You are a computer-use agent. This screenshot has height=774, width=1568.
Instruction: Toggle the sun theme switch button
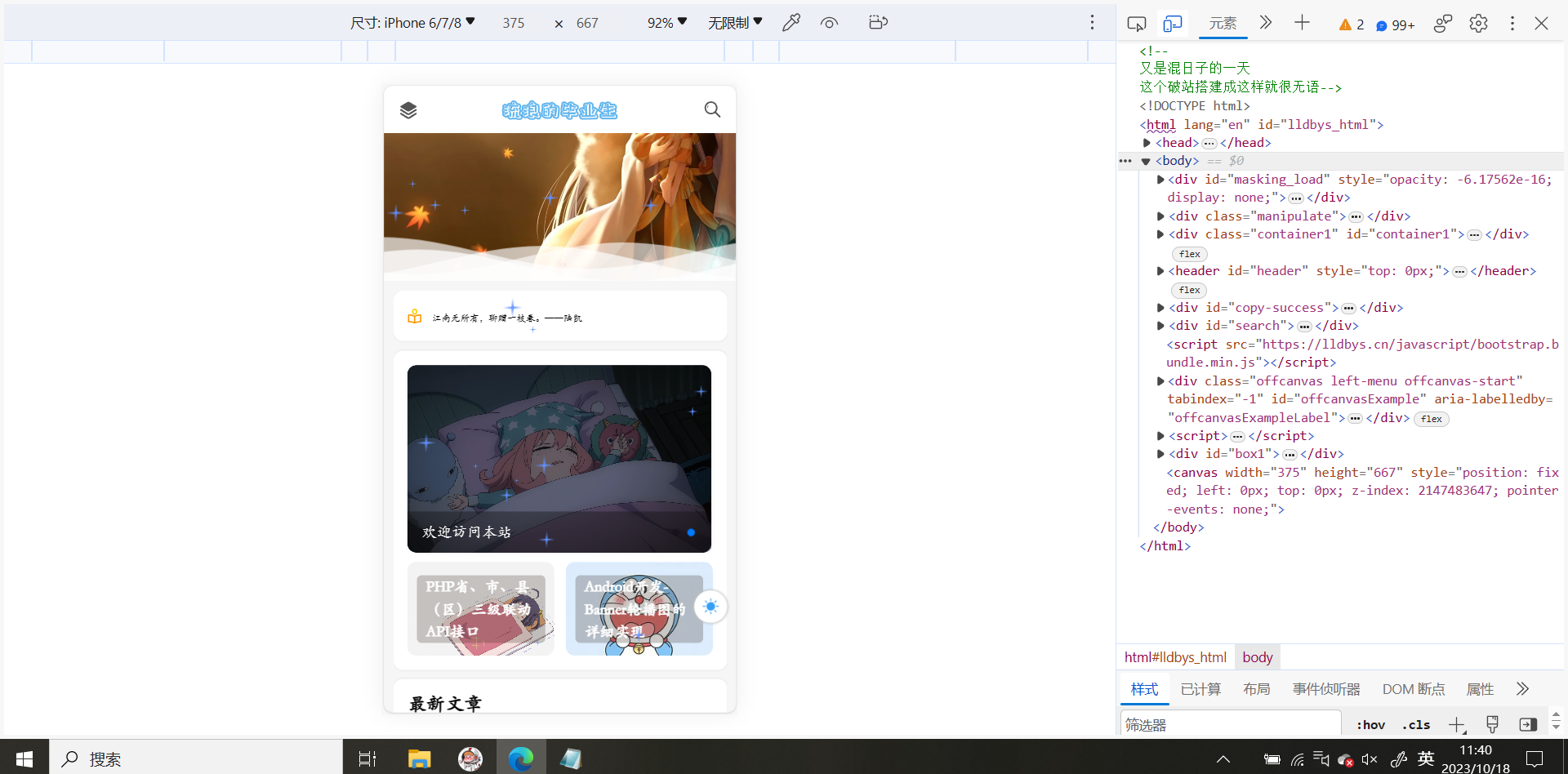tap(710, 607)
